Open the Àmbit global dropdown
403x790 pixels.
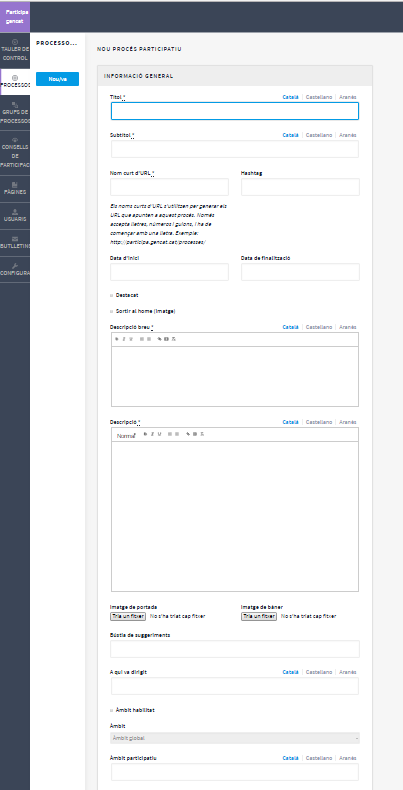[x=235, y=738]
